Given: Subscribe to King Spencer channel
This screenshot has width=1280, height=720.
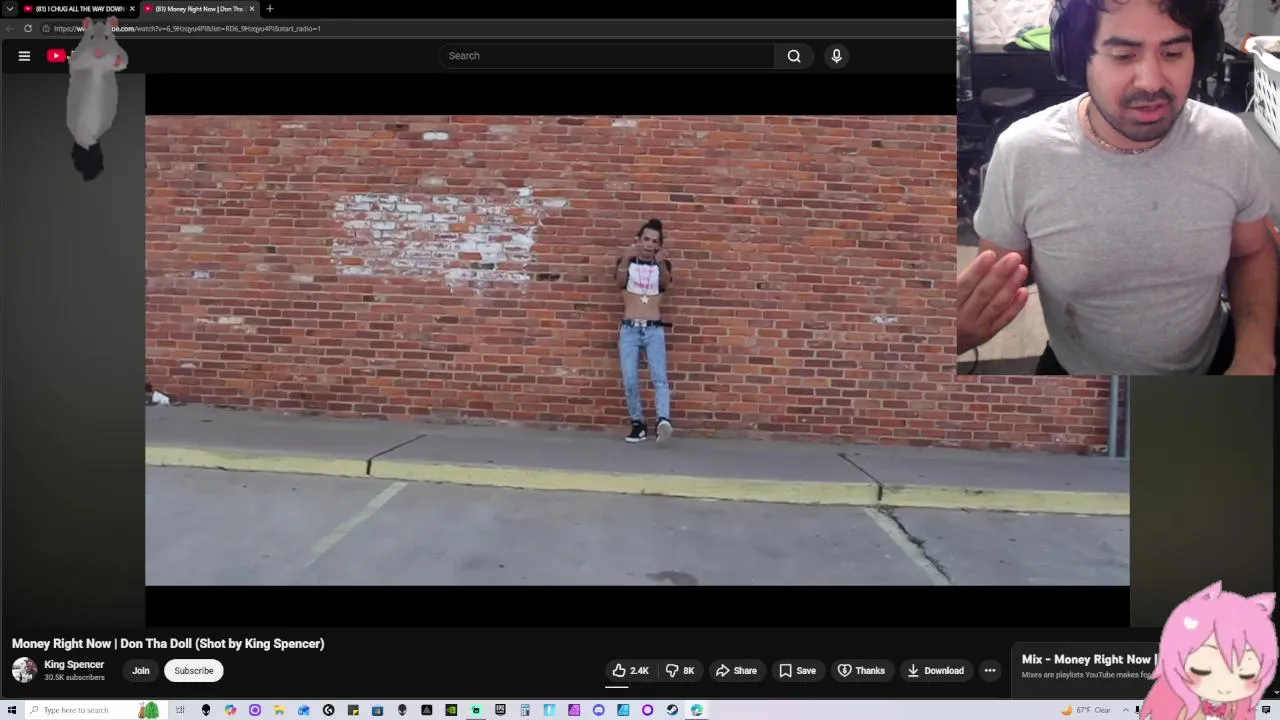Looking at the screenshot, I should 194,671.
